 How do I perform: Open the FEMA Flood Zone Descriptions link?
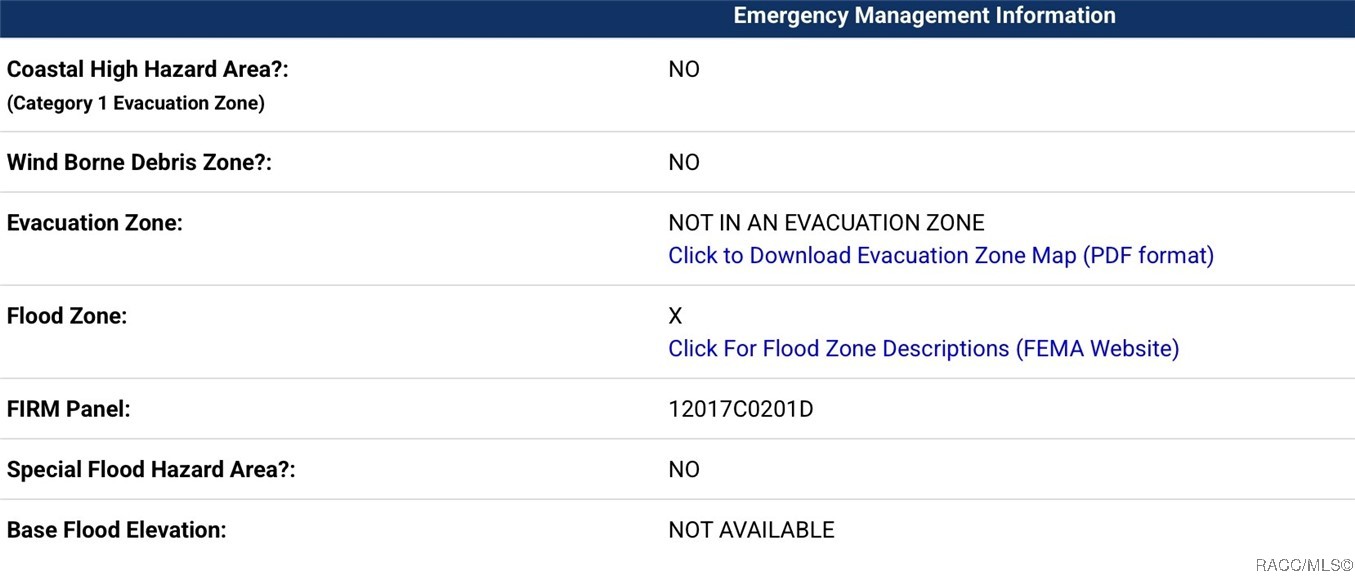[x=923, y=349]
